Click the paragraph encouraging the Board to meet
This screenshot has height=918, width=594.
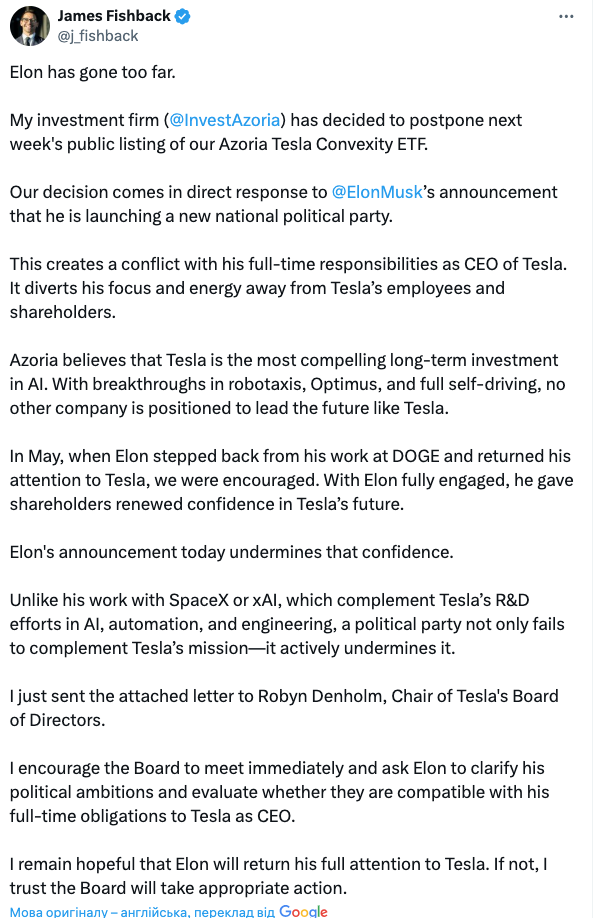click(x=280, y=792)
